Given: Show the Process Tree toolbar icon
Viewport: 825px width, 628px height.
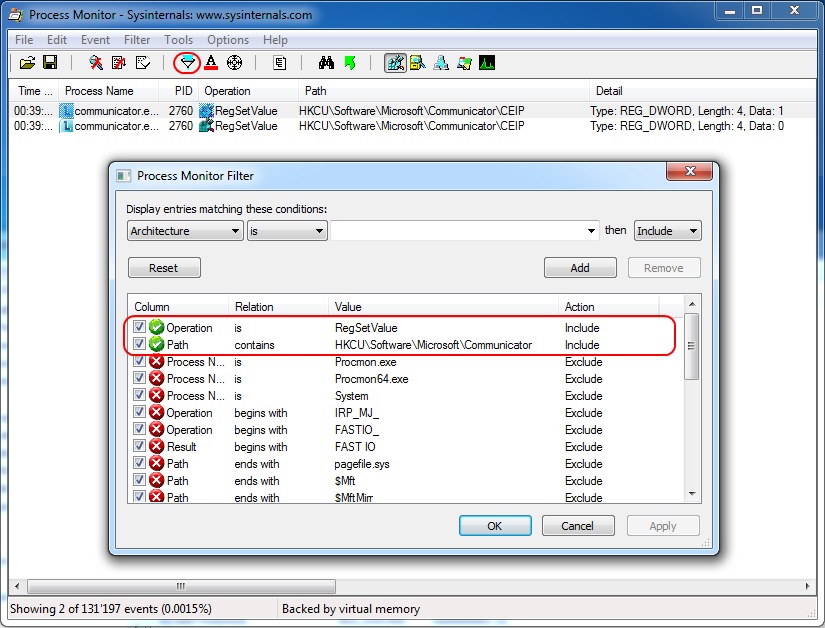Looking at the screenshot, I should pos(279,63).
